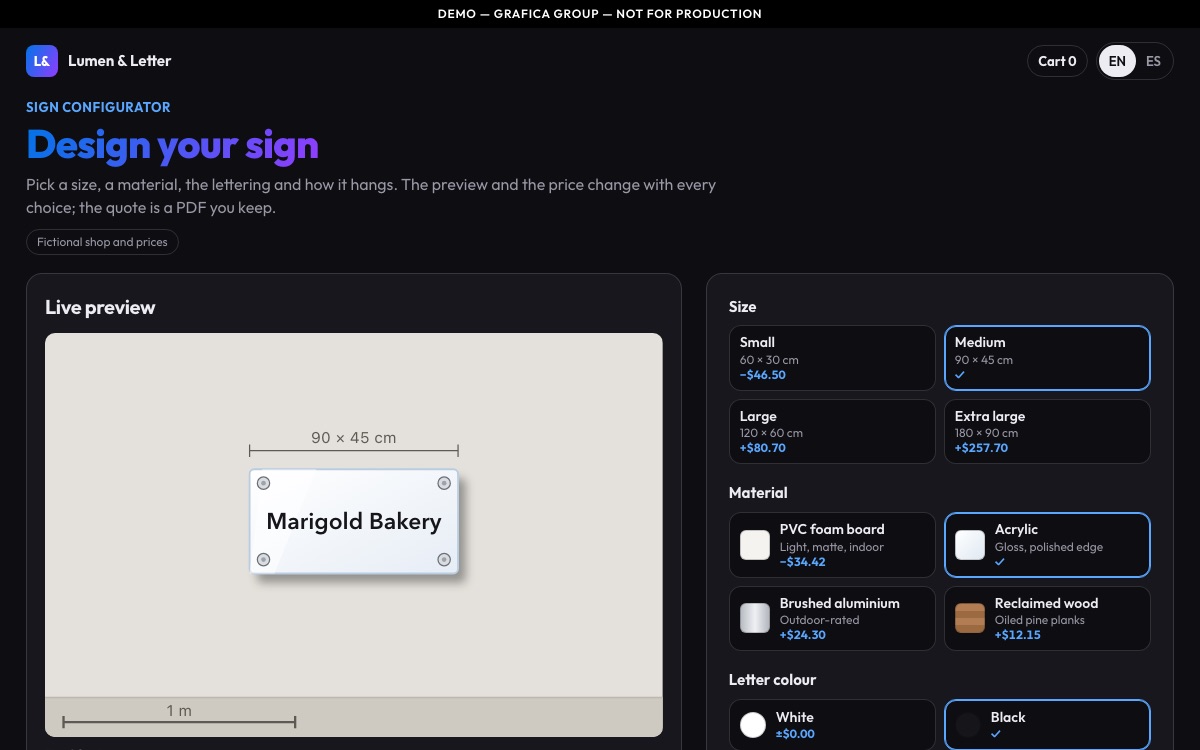Click the −$34.42 price text
The height and width of the screenshot is (750, 1200).
click(x=803, y=562)
